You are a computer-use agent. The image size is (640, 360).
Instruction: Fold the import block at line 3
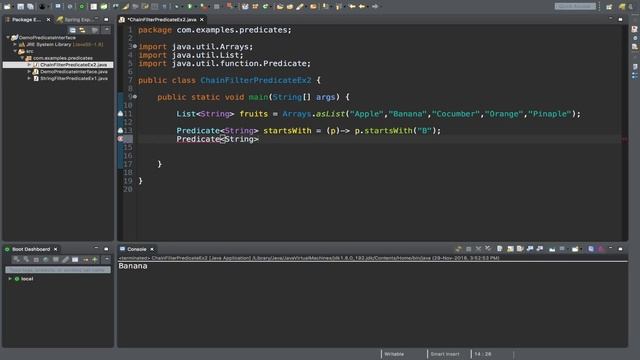[135, 47]
